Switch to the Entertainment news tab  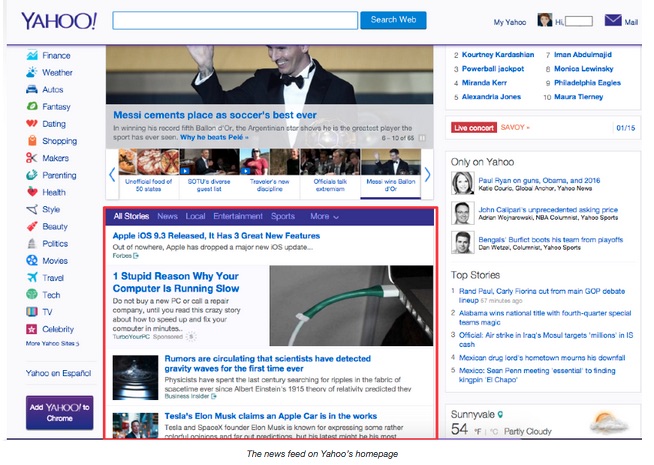click(238, 216)
